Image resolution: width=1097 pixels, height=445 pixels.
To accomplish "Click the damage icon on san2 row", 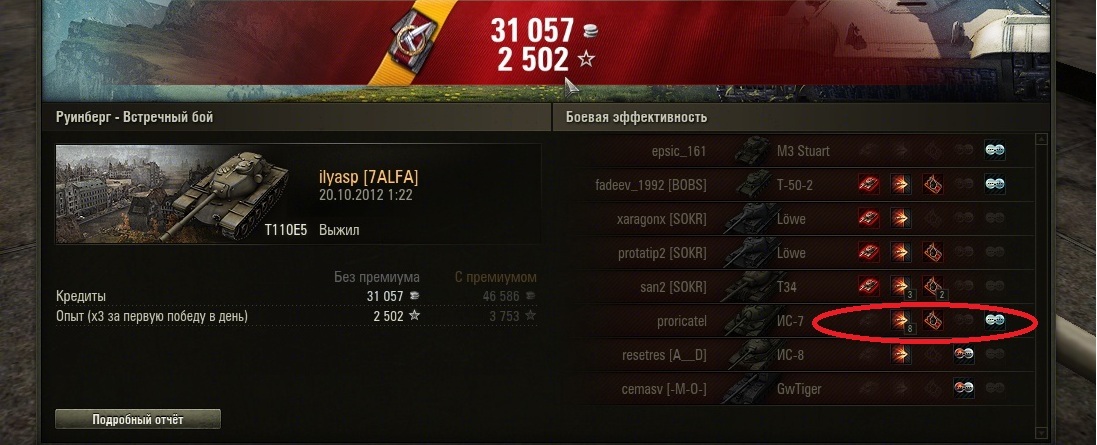I will (x=900, y=285).
